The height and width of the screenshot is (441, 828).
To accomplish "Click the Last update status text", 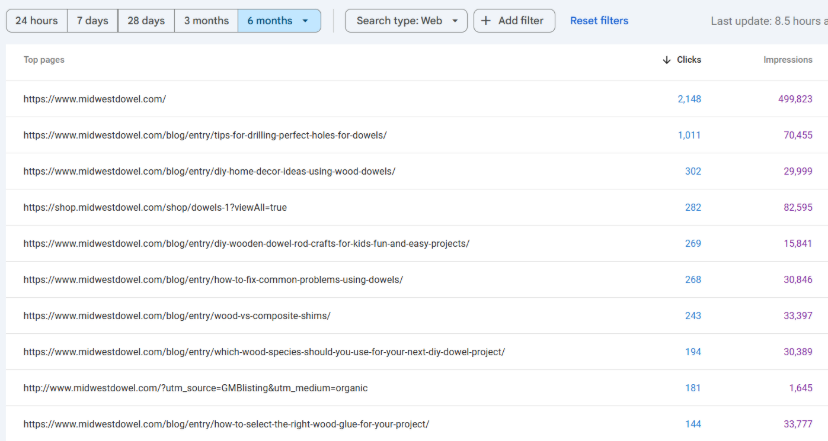I will (769, 21).
